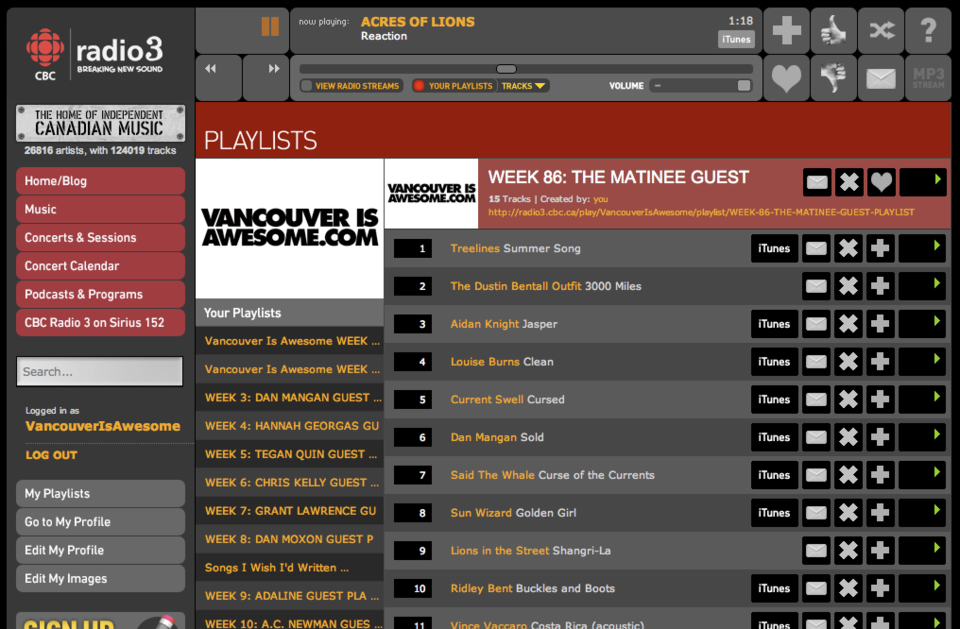Click the envelope icon in player toolbar
Viewport: 960px width, 629px height.
click(x=881, y=78)
